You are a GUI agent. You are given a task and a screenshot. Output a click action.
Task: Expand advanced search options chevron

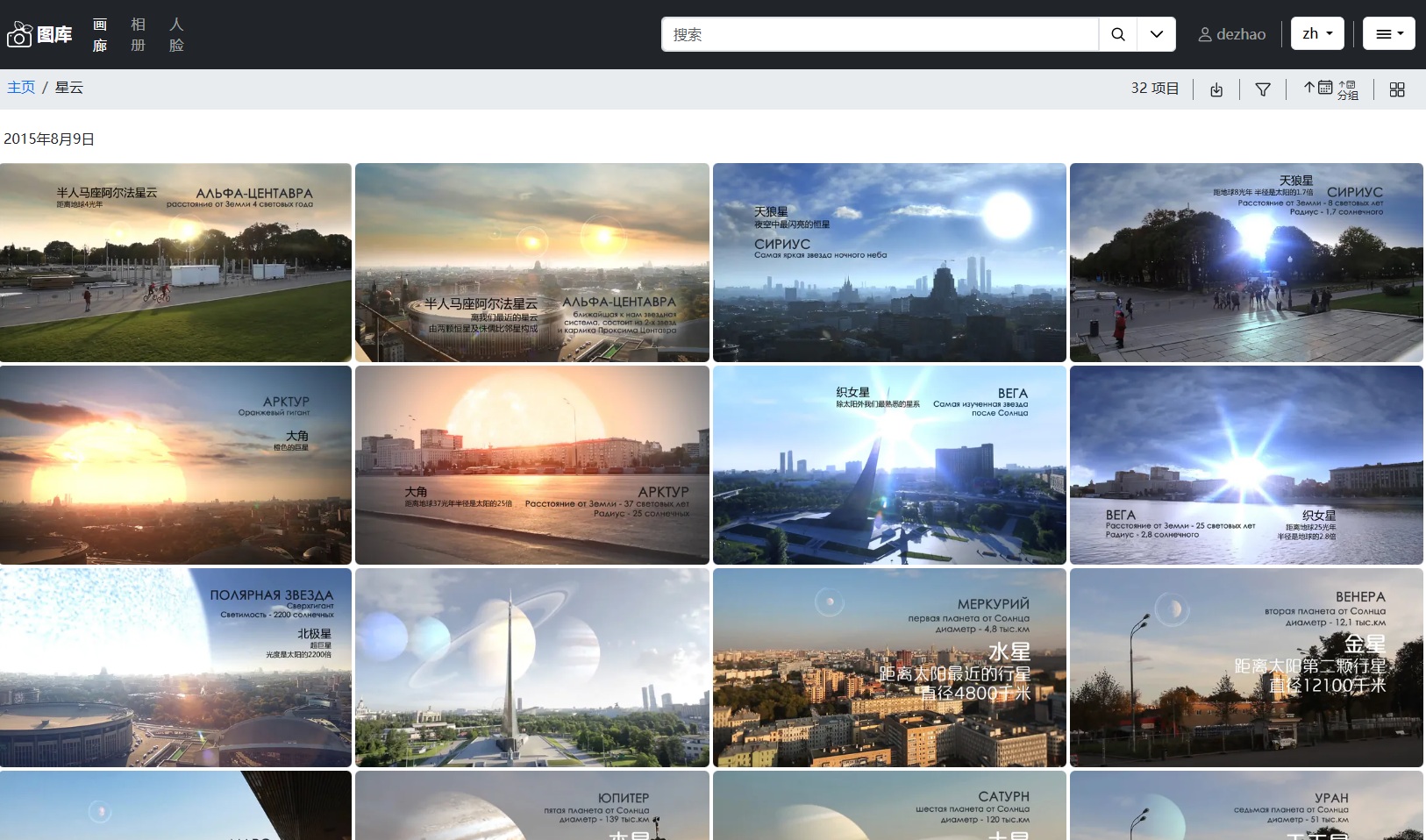pos(1157,34)
